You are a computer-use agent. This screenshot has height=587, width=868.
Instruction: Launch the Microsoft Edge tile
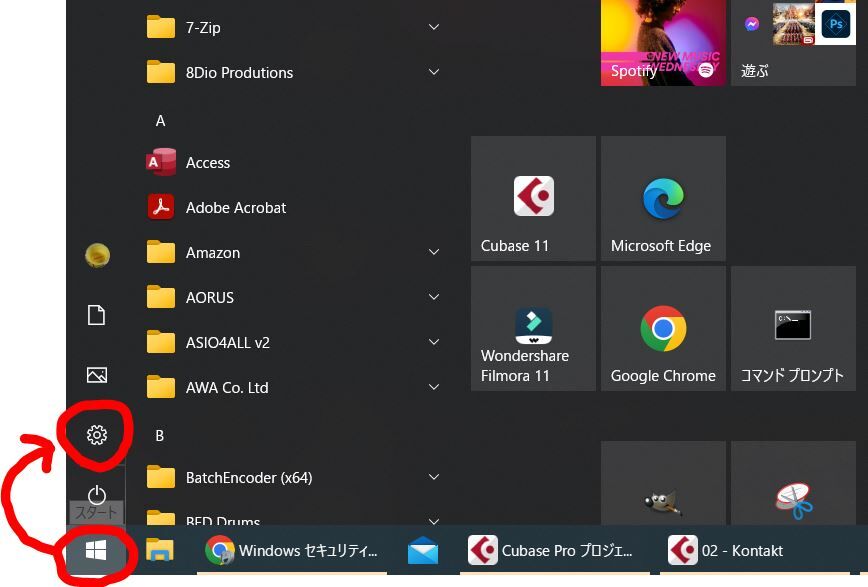(663, 198)
